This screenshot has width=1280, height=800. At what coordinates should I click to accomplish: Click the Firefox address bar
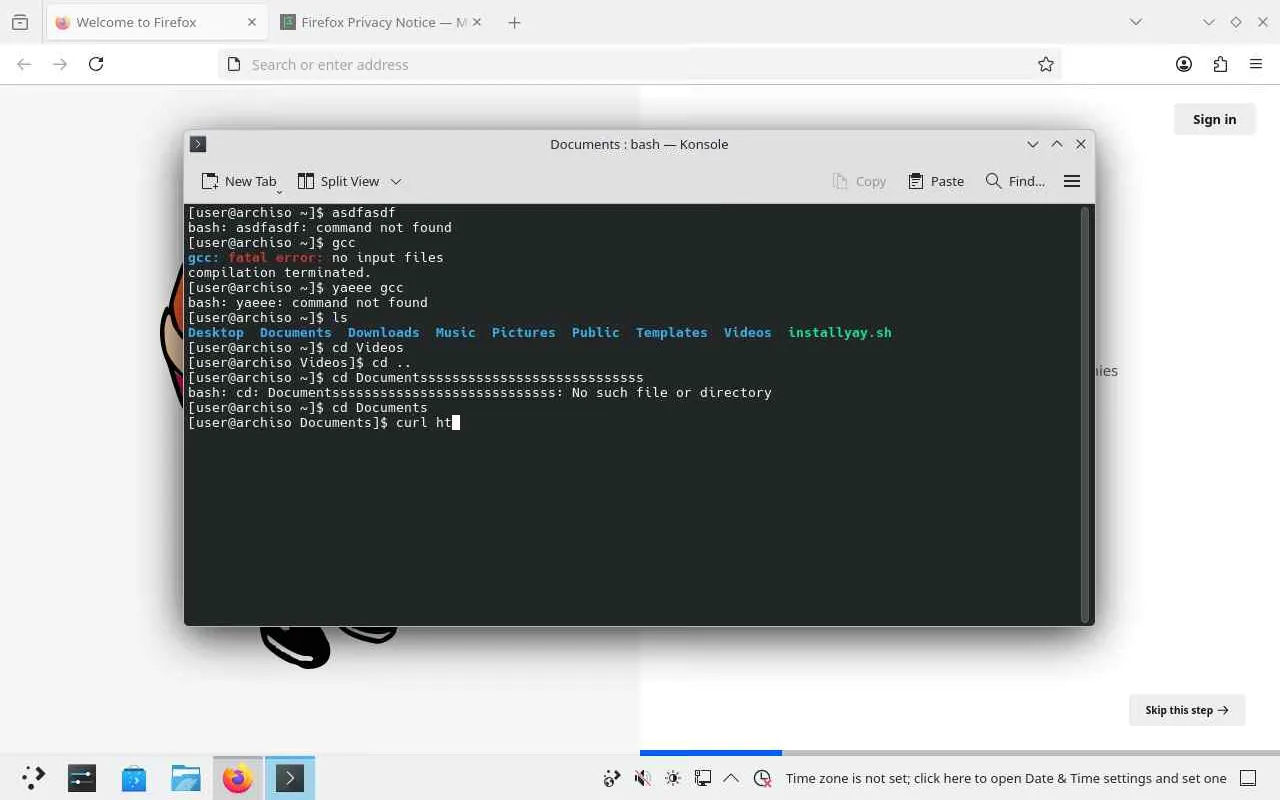coord(640,64)
